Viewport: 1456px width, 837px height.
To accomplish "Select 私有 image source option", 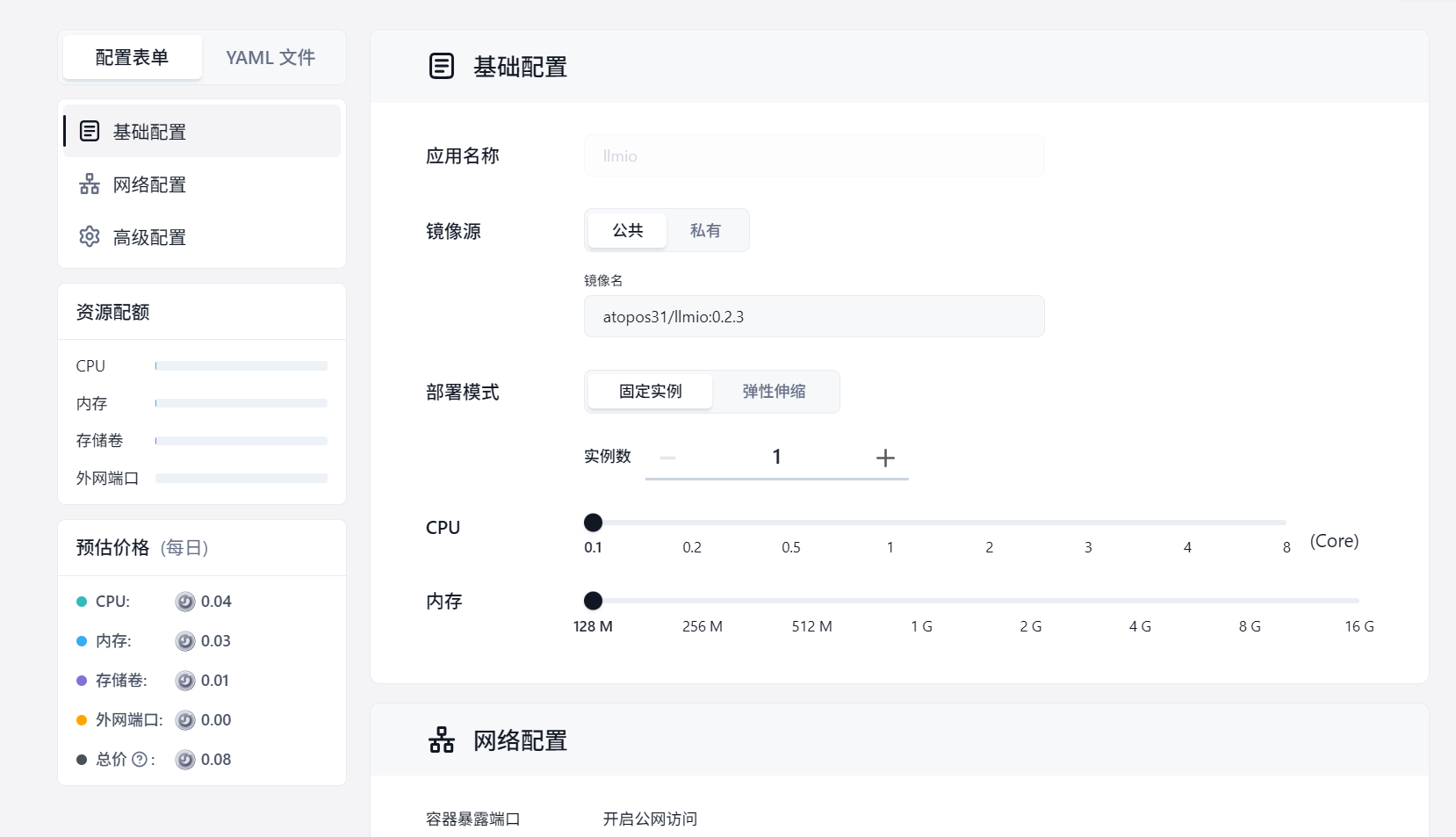I will pyautogui.click(x=705, y=230).
